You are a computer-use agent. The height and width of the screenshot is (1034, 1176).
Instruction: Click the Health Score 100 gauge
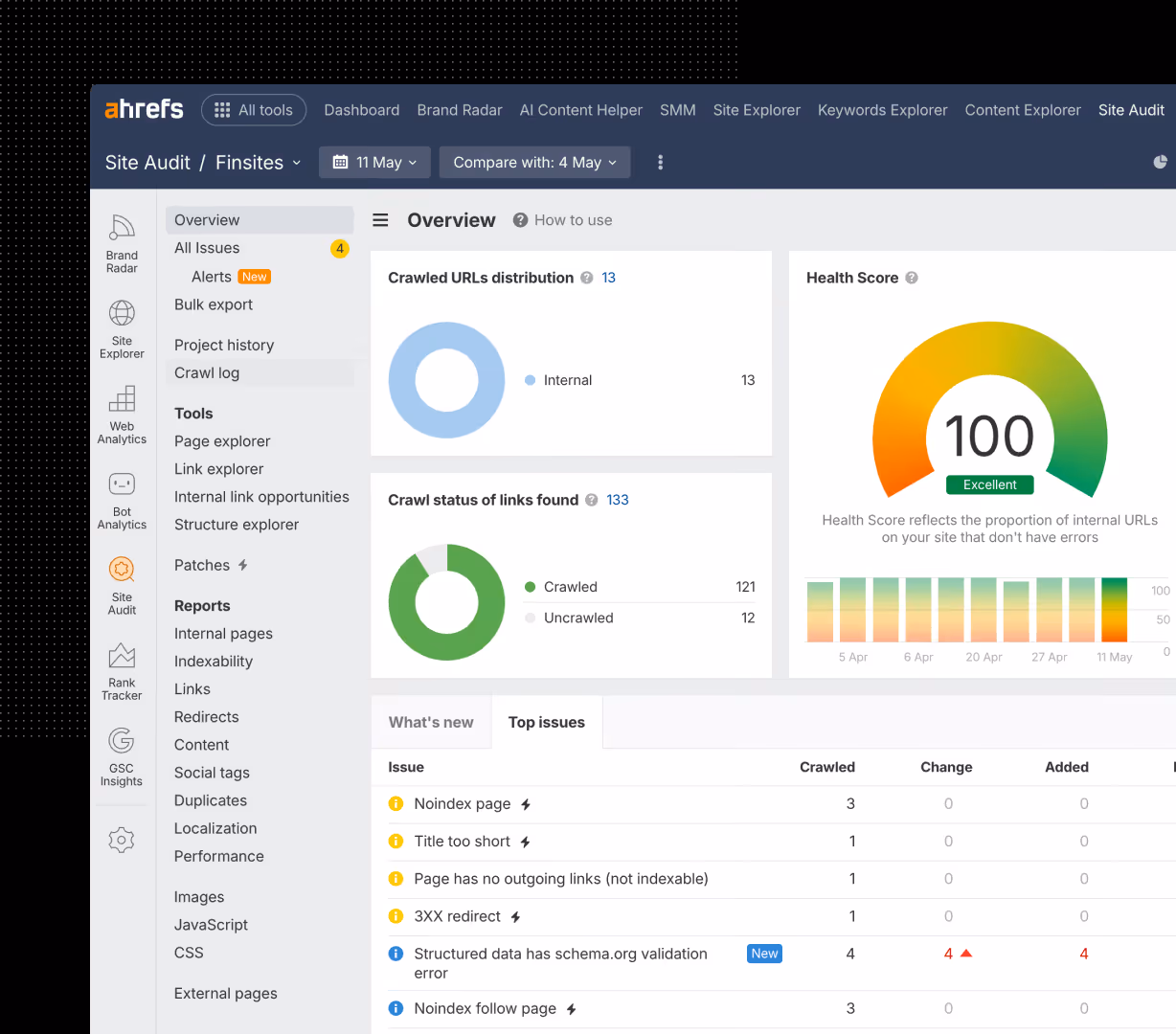[x=989, y=412]
